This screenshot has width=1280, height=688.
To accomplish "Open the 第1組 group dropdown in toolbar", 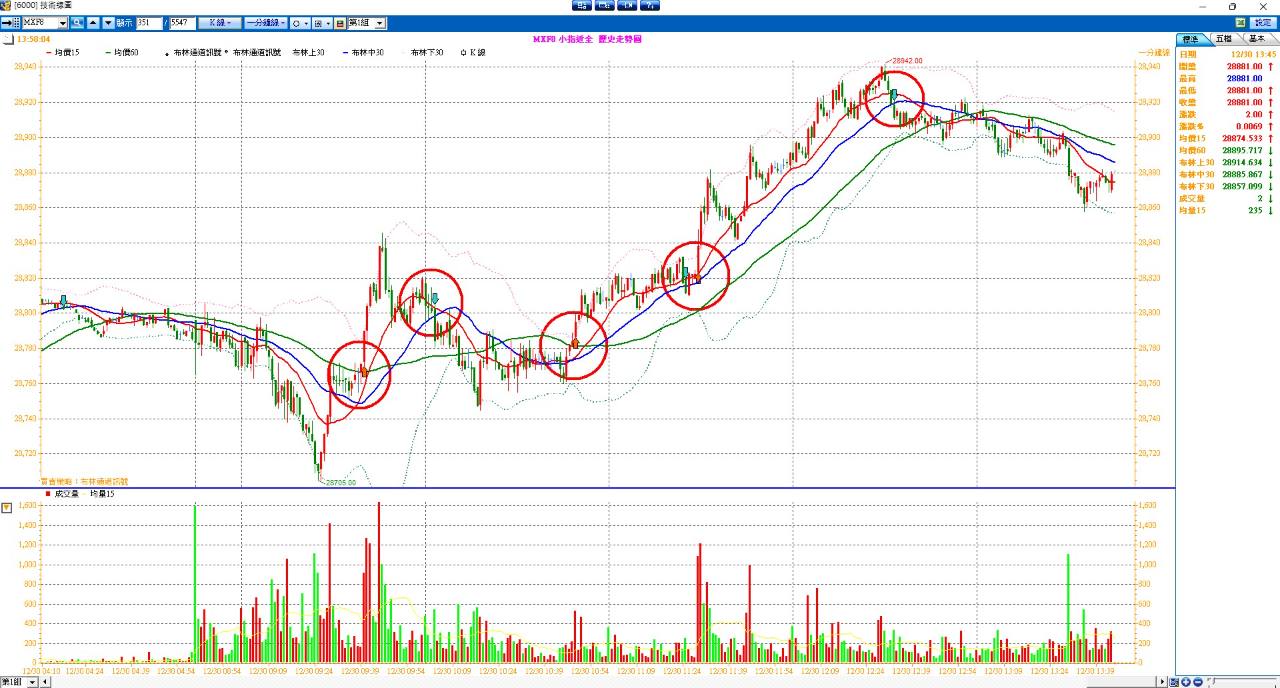I will (x=380, y=22).
